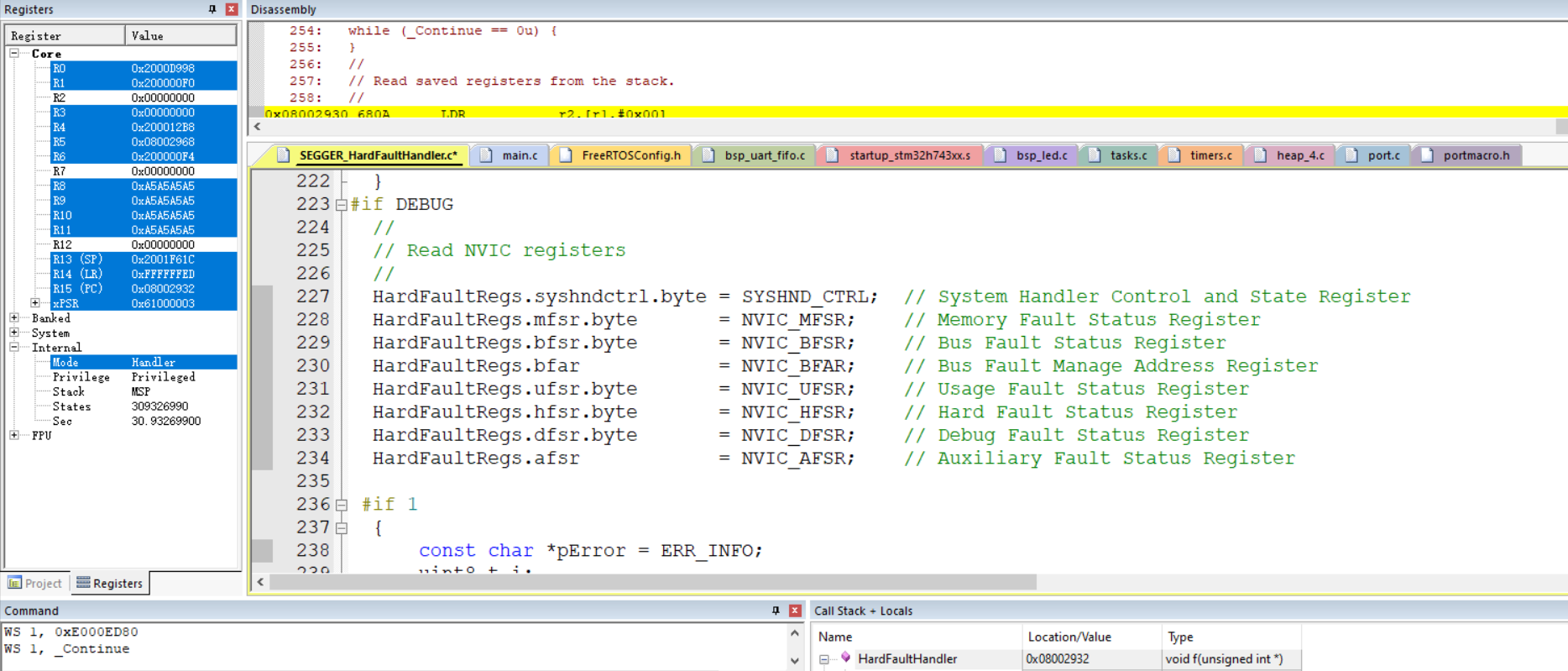This screenshot has height=671, width=1568.
Task: Select the R7 register row
Action: click(x=144, y=171)
